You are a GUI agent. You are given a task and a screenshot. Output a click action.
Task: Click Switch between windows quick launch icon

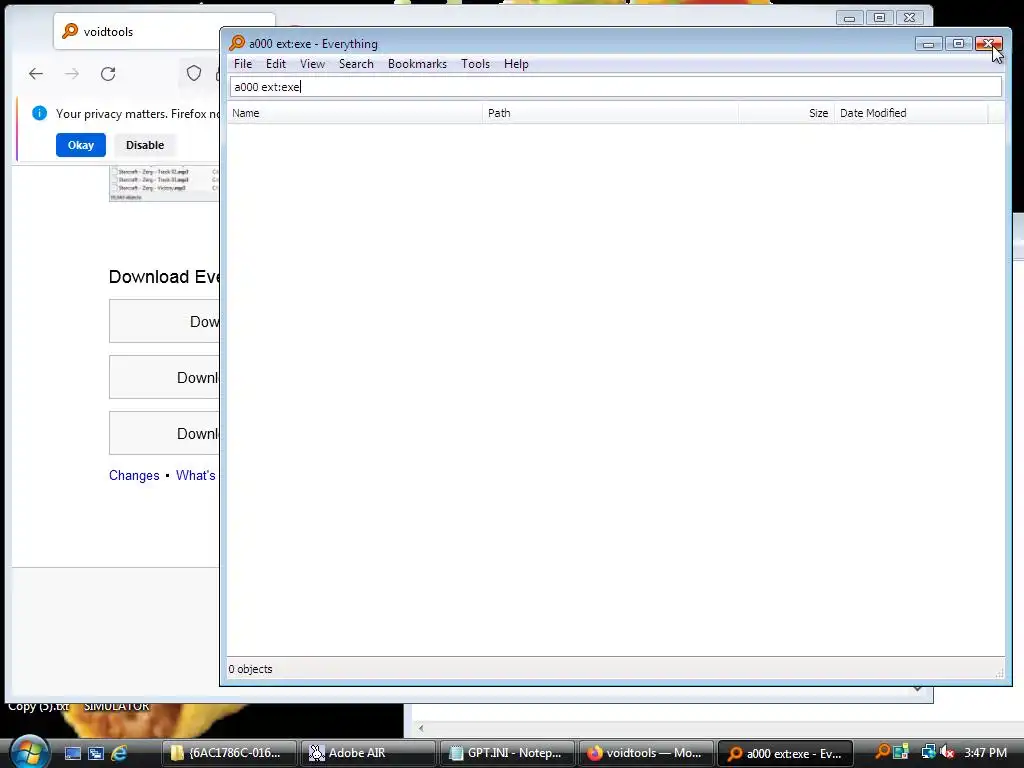[95, 753]
